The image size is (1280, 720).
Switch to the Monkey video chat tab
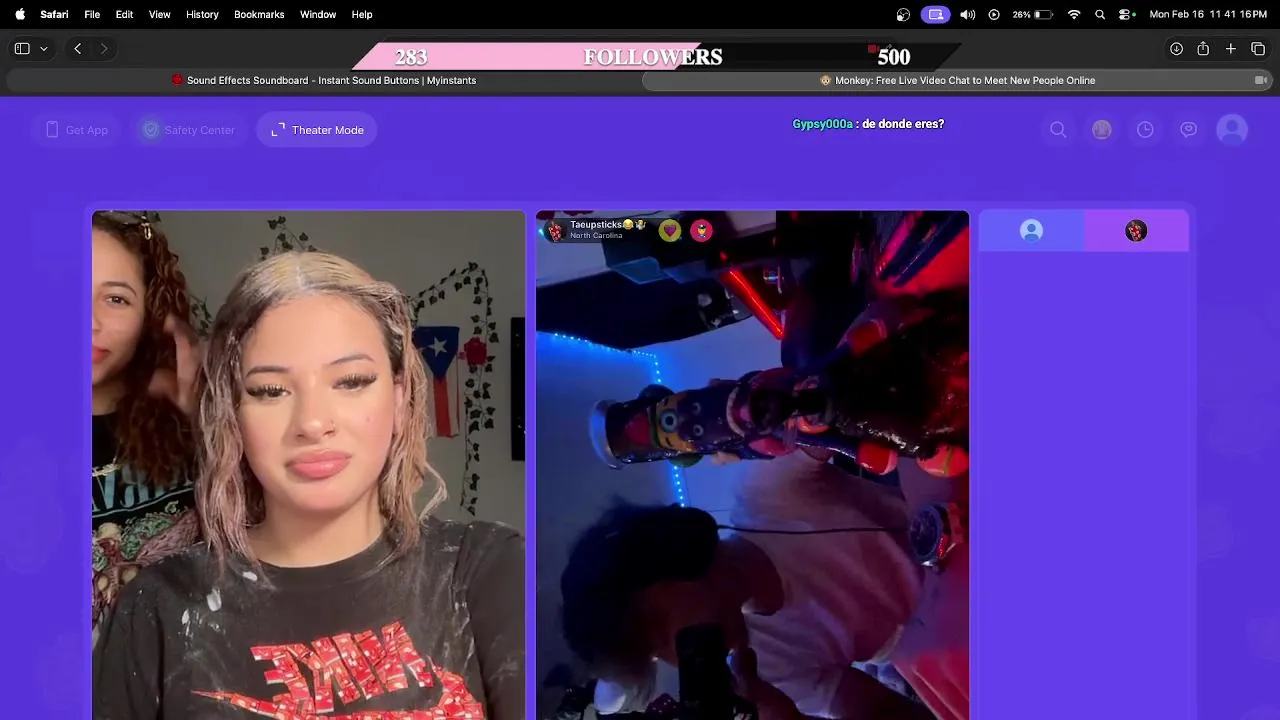[957, 80]
